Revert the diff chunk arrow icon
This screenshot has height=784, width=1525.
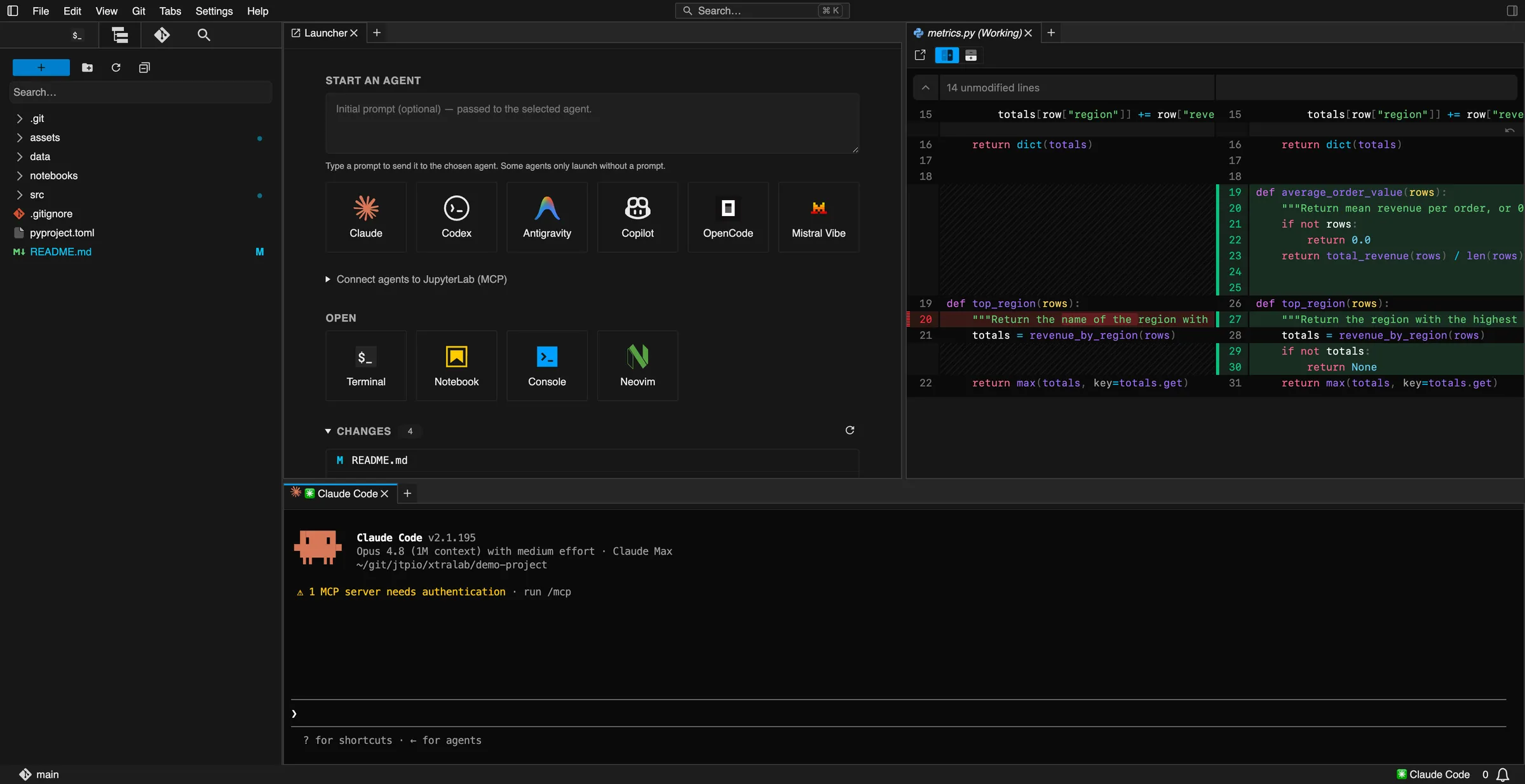point(1510,130)
